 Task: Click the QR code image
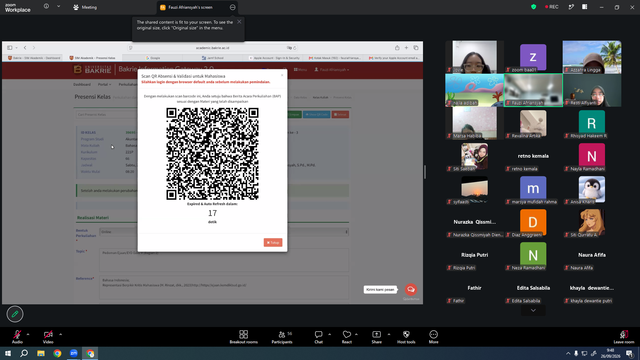pos(212,154)
